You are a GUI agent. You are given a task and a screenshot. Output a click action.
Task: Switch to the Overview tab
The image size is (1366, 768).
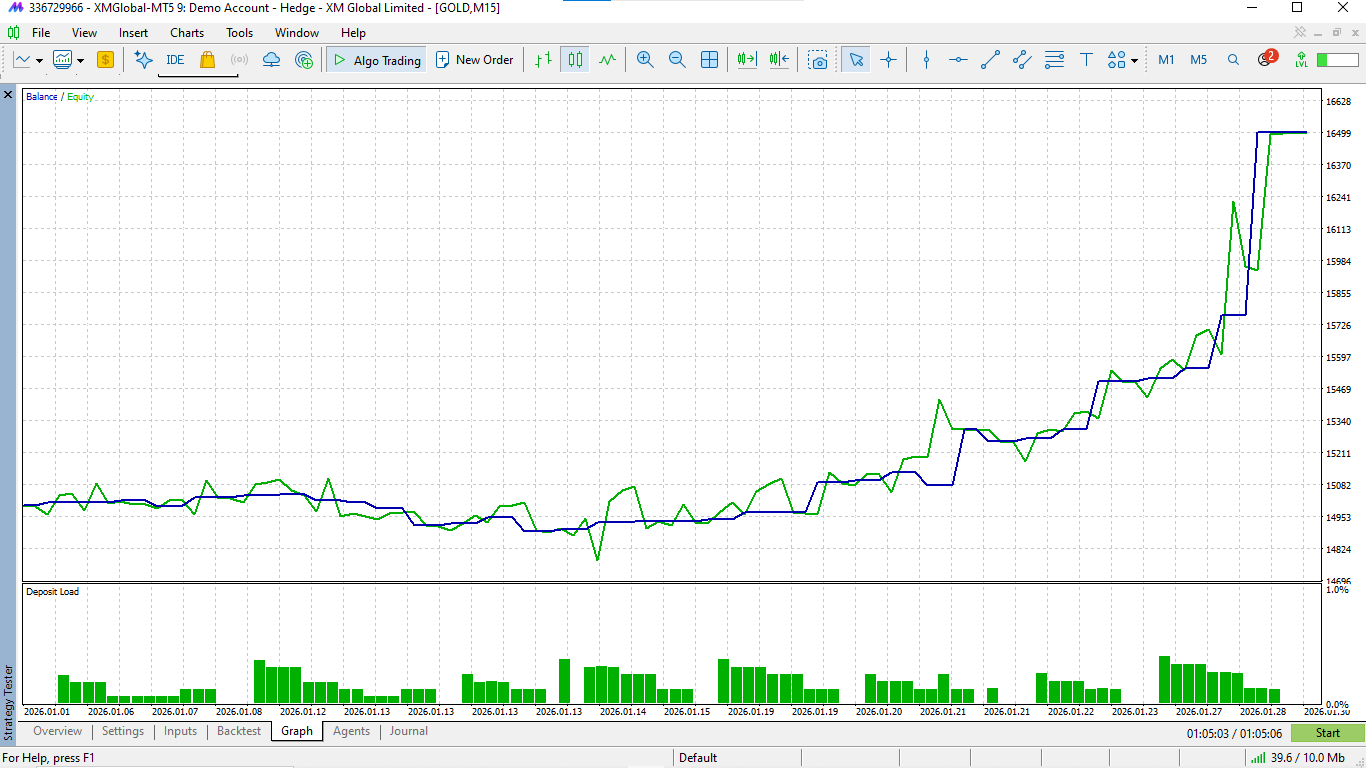point(58,732)
